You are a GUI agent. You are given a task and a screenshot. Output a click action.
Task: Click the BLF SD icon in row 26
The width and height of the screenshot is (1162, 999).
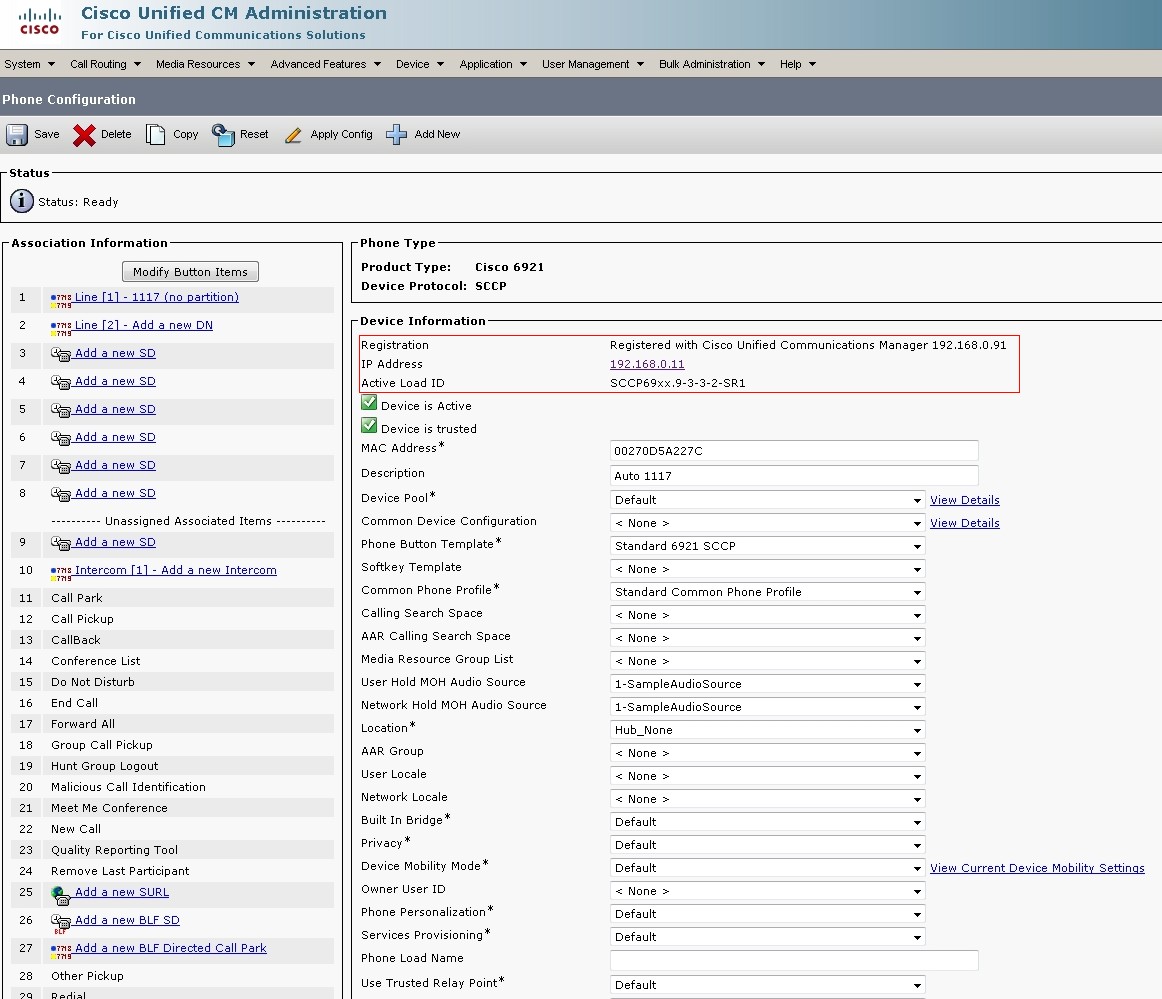61,923
